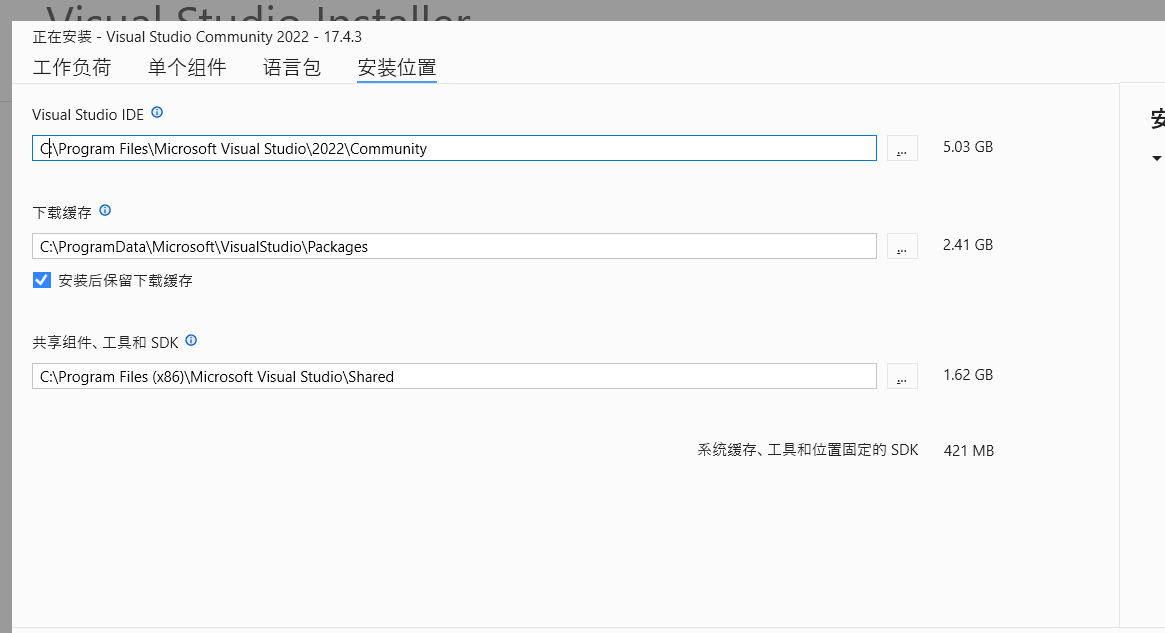The height and width of the screenshot is (633, 1165).
Task: Click the Shared SDK path input field
Action: tap(454, 376)
